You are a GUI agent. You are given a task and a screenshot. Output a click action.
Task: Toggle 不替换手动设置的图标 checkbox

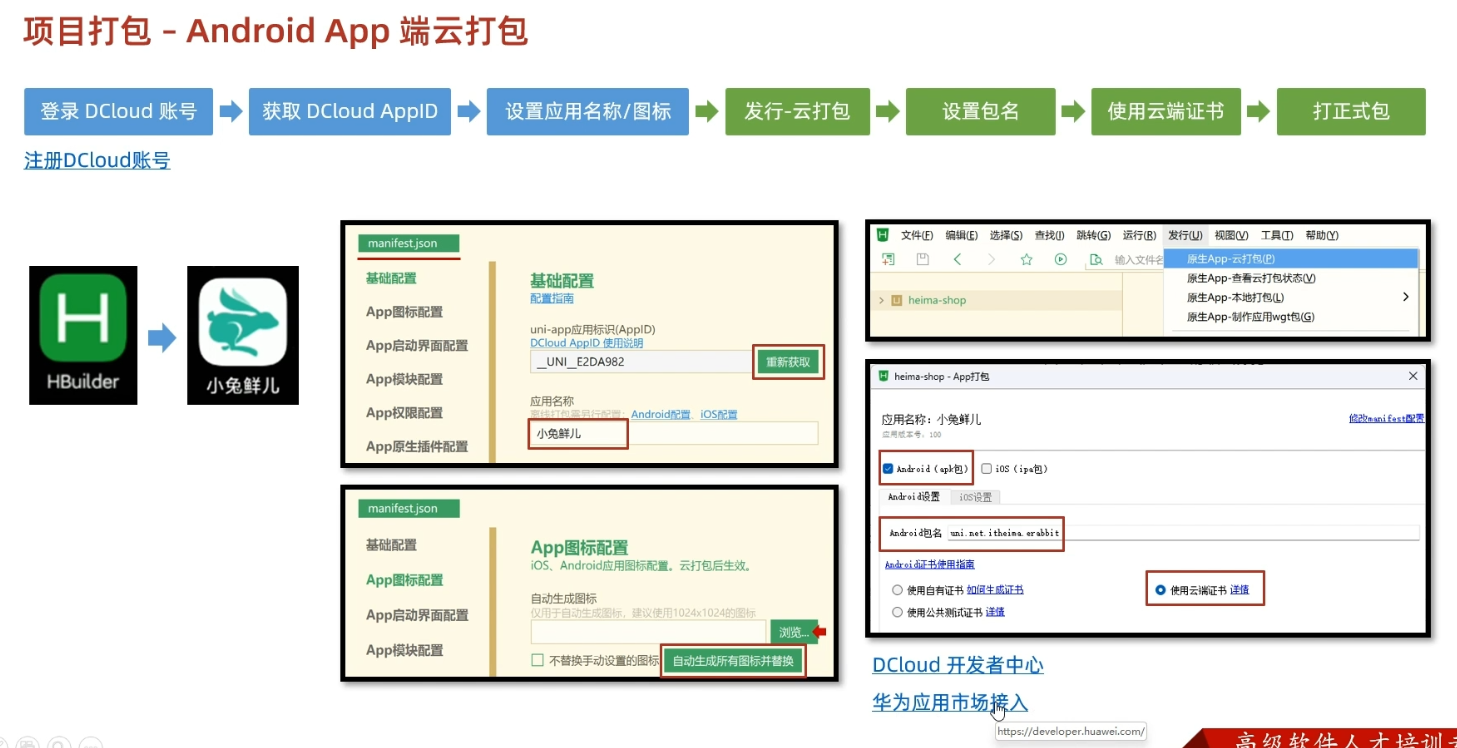(x=537, y=660)
